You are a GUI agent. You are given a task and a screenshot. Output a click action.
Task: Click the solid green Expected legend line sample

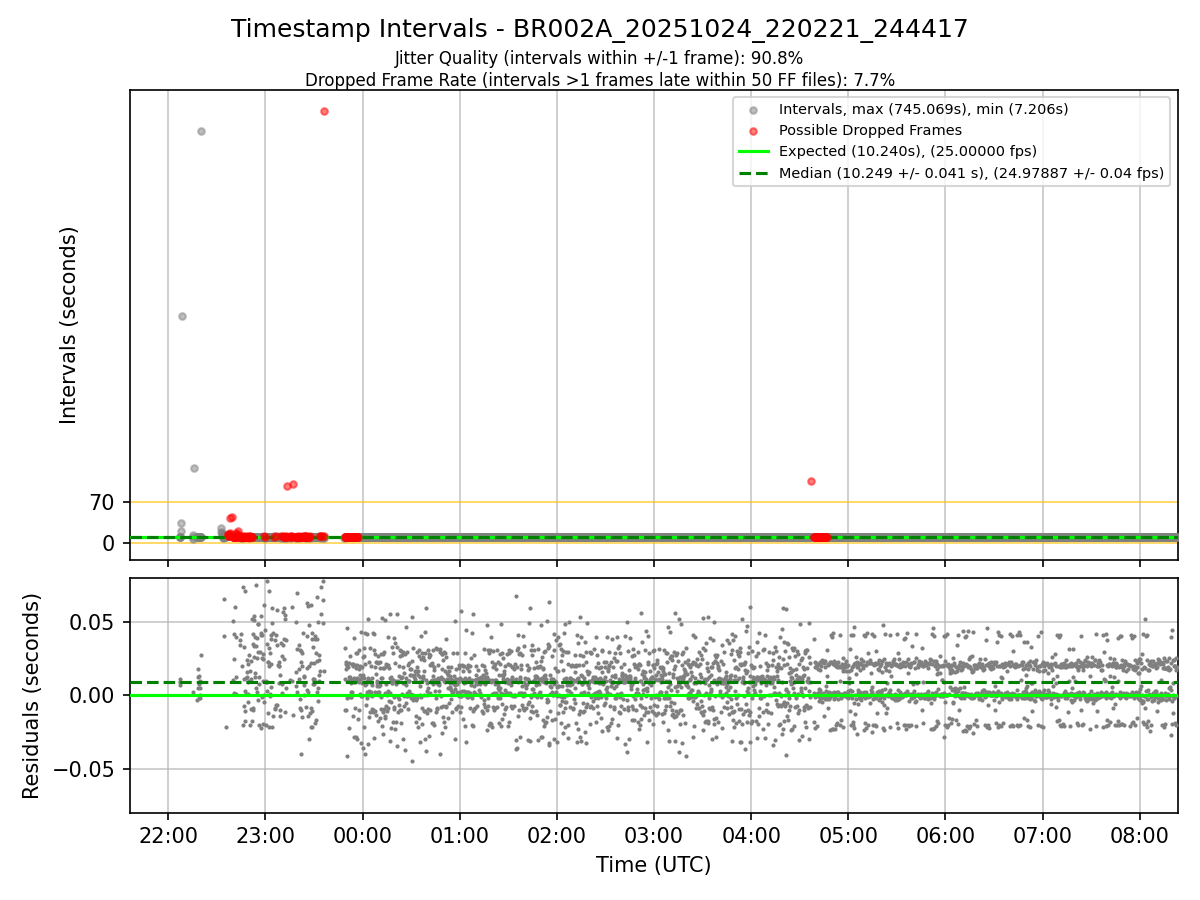click(x=753, y=152)
